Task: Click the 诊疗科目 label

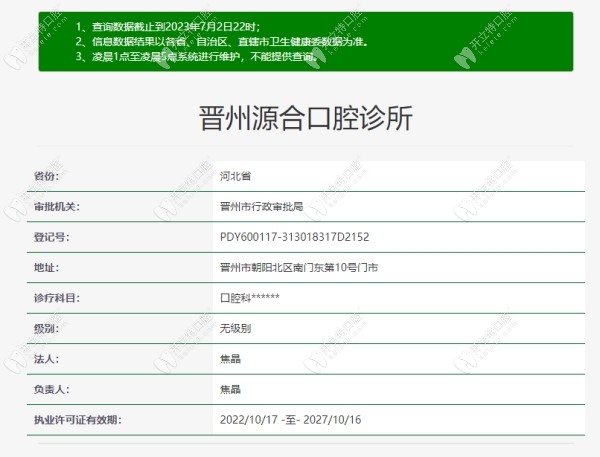Action: point(57,298)
